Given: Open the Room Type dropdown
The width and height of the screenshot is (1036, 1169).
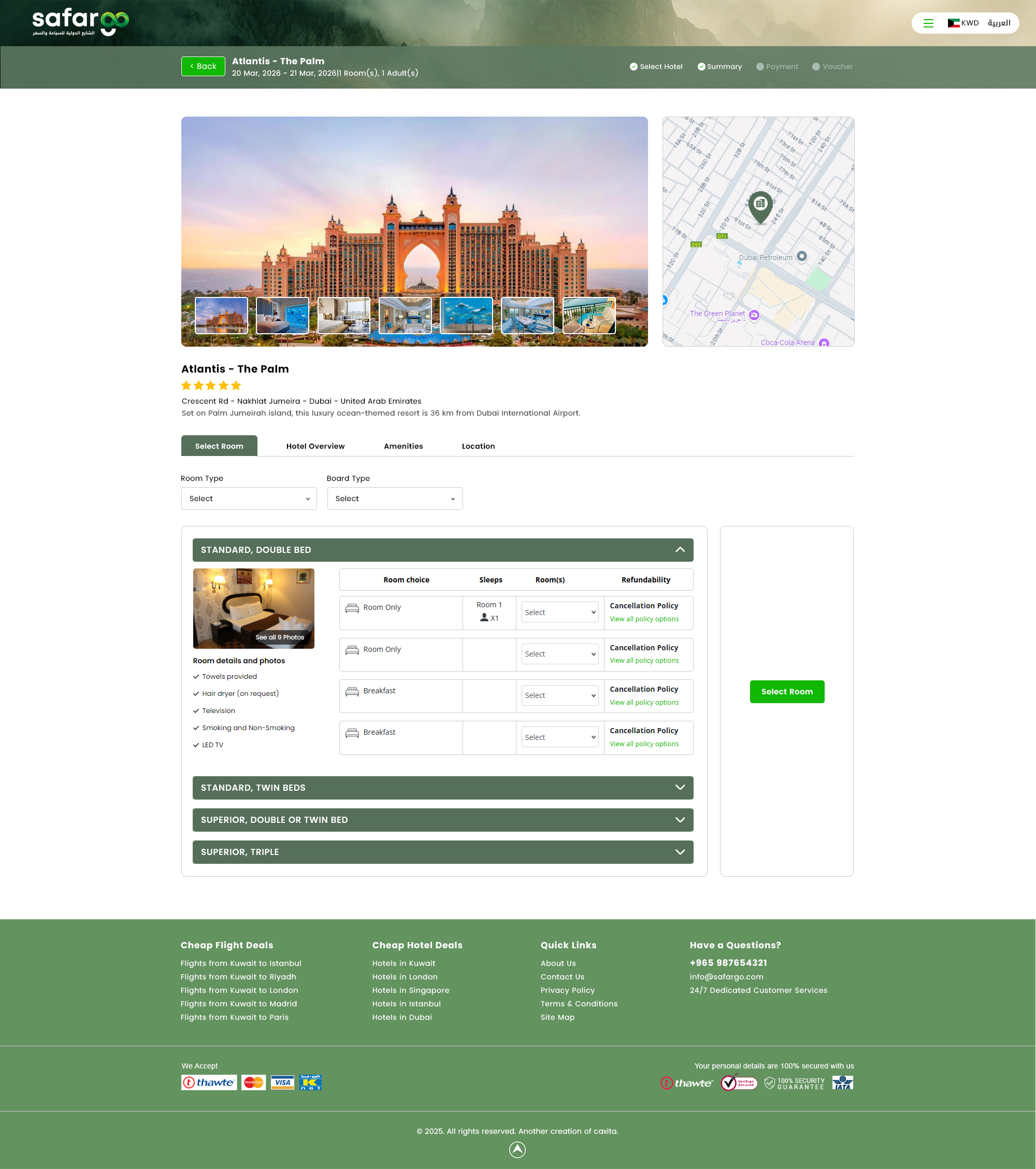Looking at the screenshot, I should [x=249, y=498].
